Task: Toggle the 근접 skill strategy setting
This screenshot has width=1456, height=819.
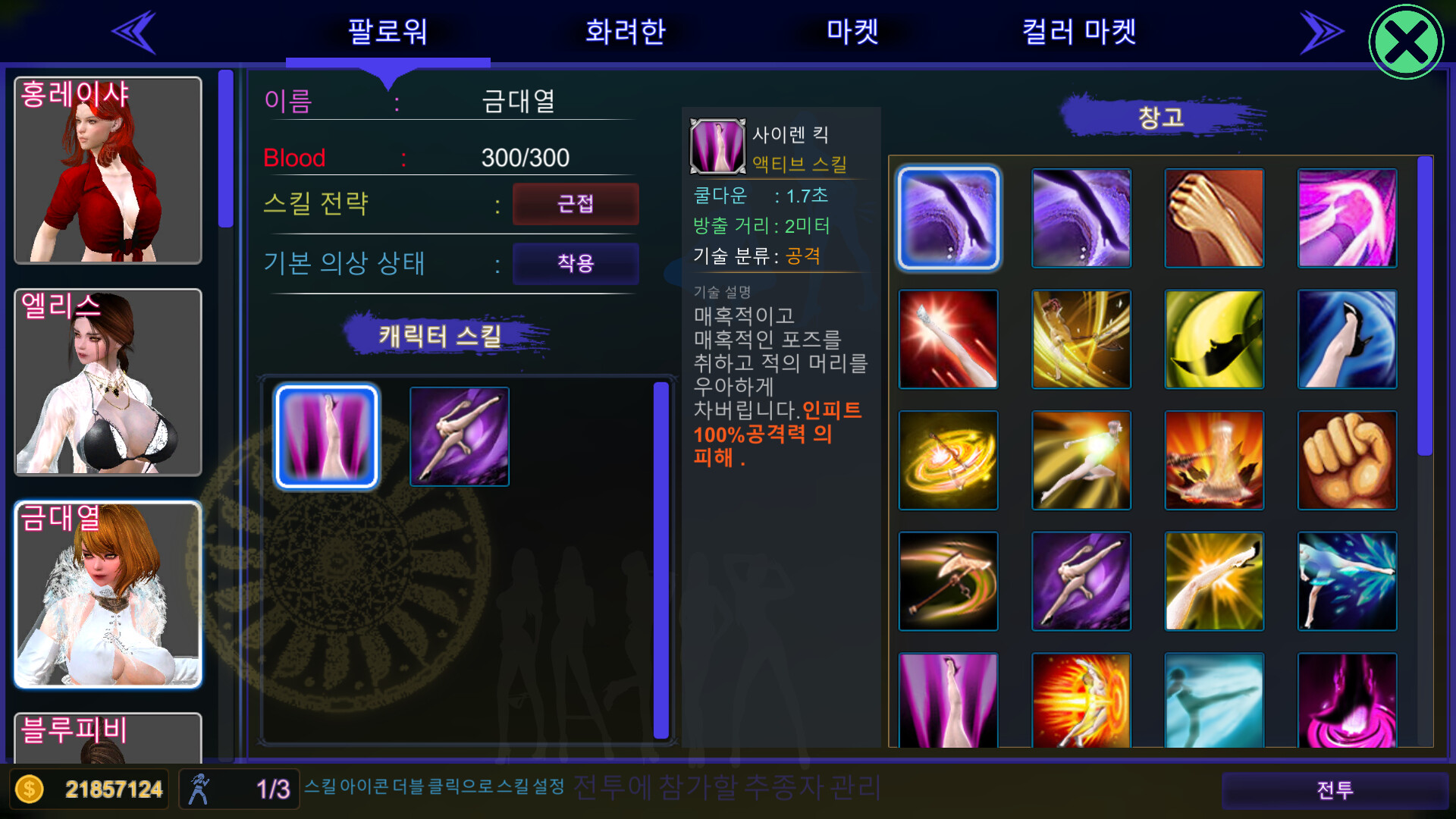Action: click(576, 204)
